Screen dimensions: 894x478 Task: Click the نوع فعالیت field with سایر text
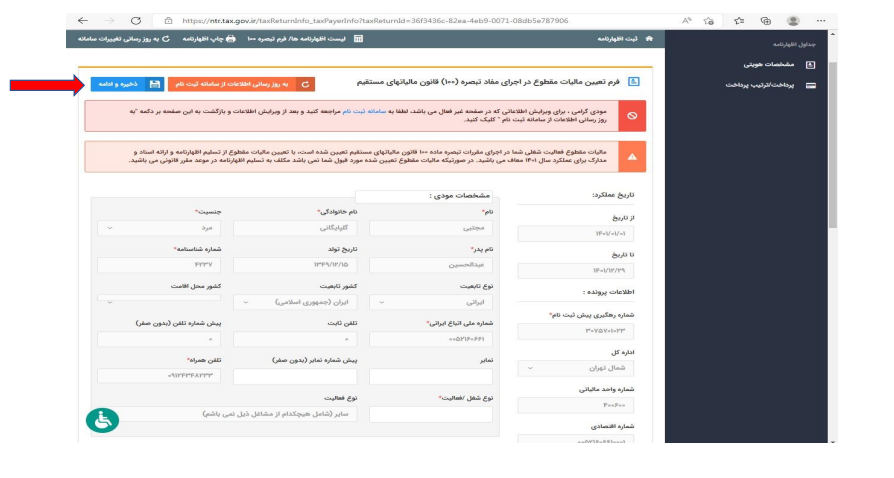click(227, 414)
